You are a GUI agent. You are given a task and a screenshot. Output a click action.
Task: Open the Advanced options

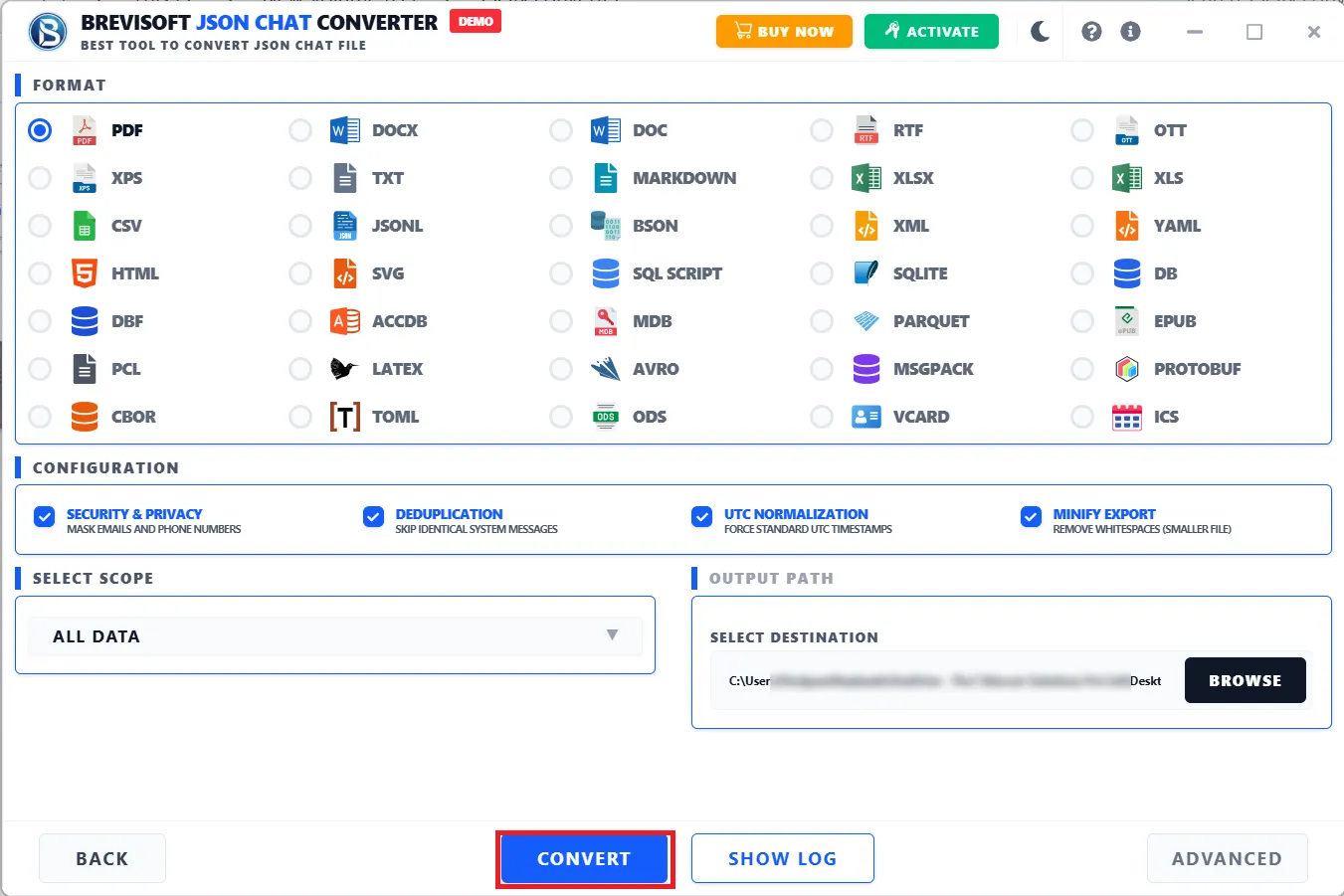click(x=1227, y=858)
